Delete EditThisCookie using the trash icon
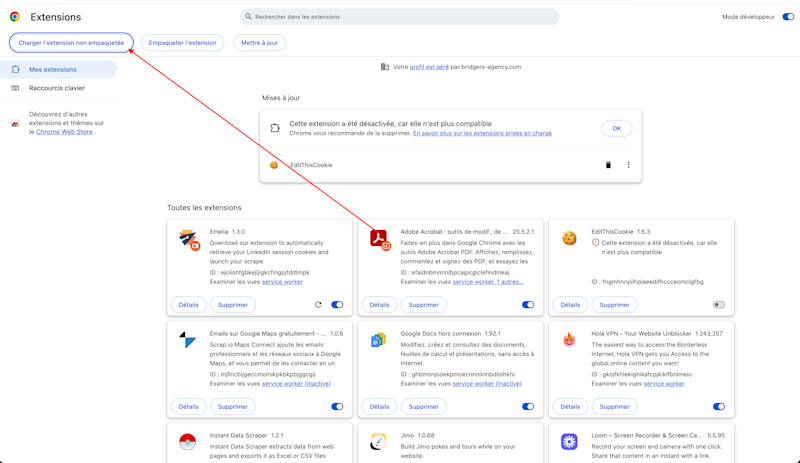The height and width of the screenshot is (463, 800). (x=608, y=165)
